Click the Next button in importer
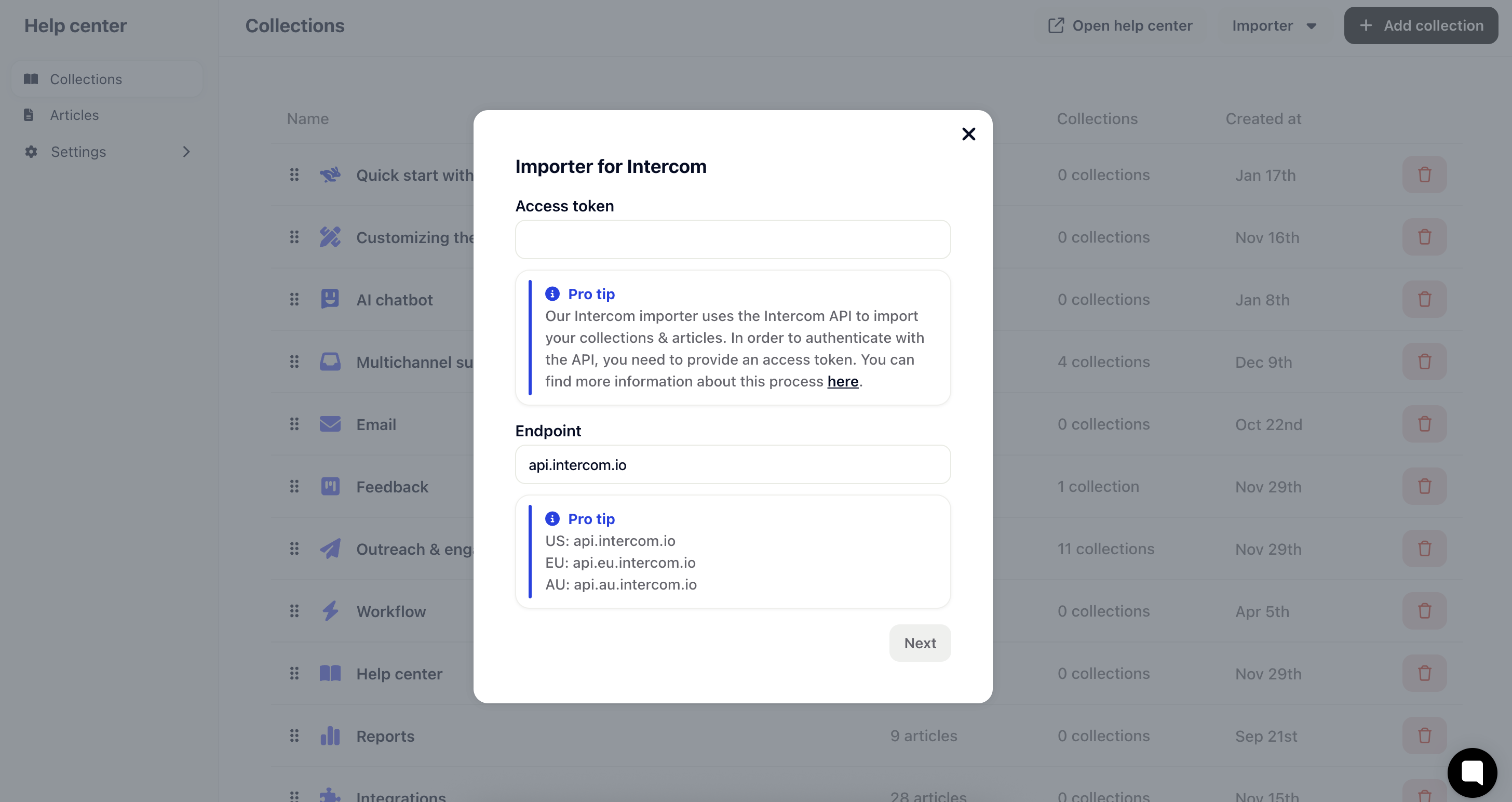This screenshot has height=802, width=1512. [x=920, y=643]
